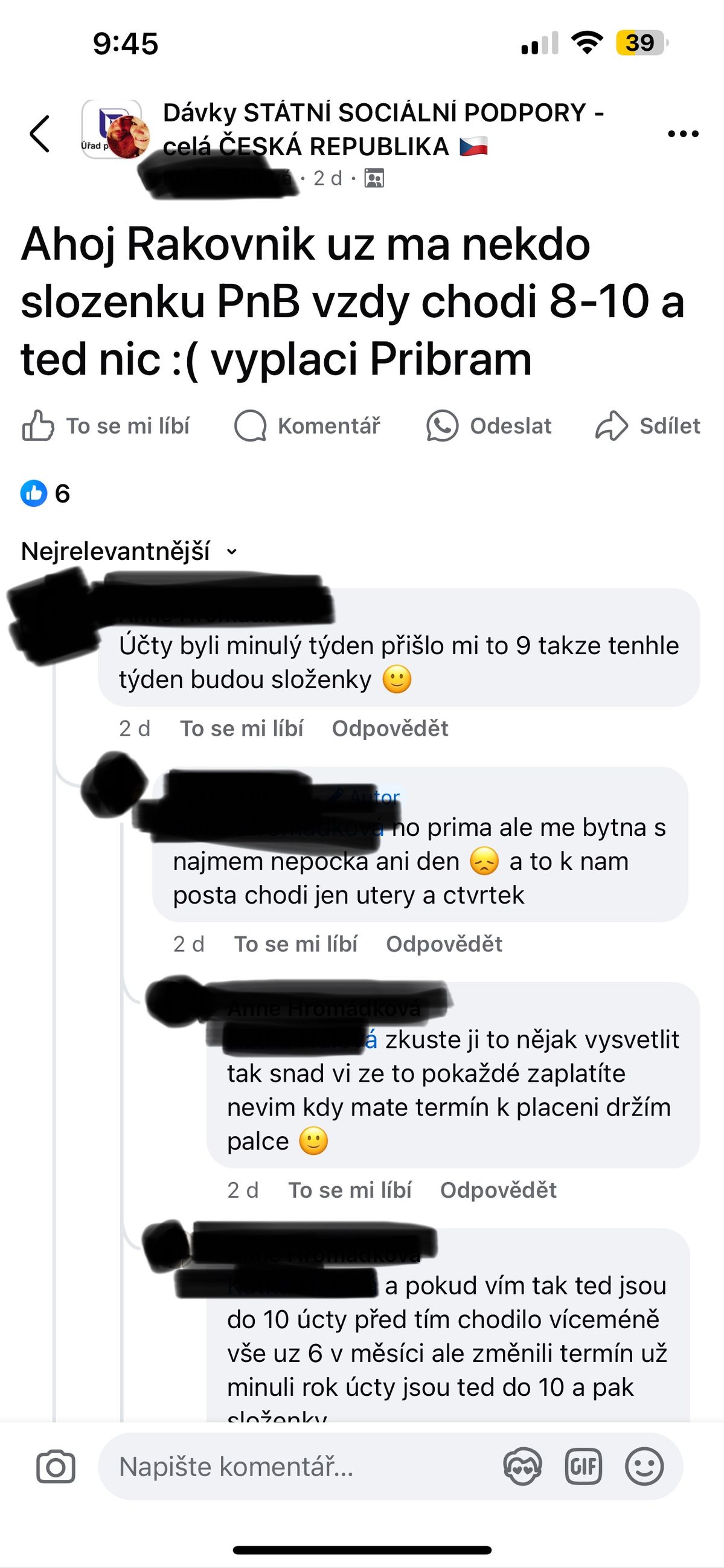View the 6 likes reaction count
This screenshot has width=724, height=1568.
[x=46, y=493]
